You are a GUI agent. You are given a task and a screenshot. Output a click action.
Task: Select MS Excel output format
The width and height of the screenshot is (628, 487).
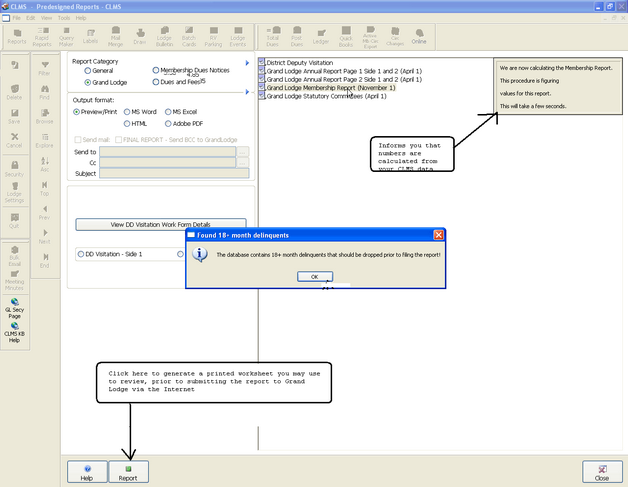coord(168,111)
